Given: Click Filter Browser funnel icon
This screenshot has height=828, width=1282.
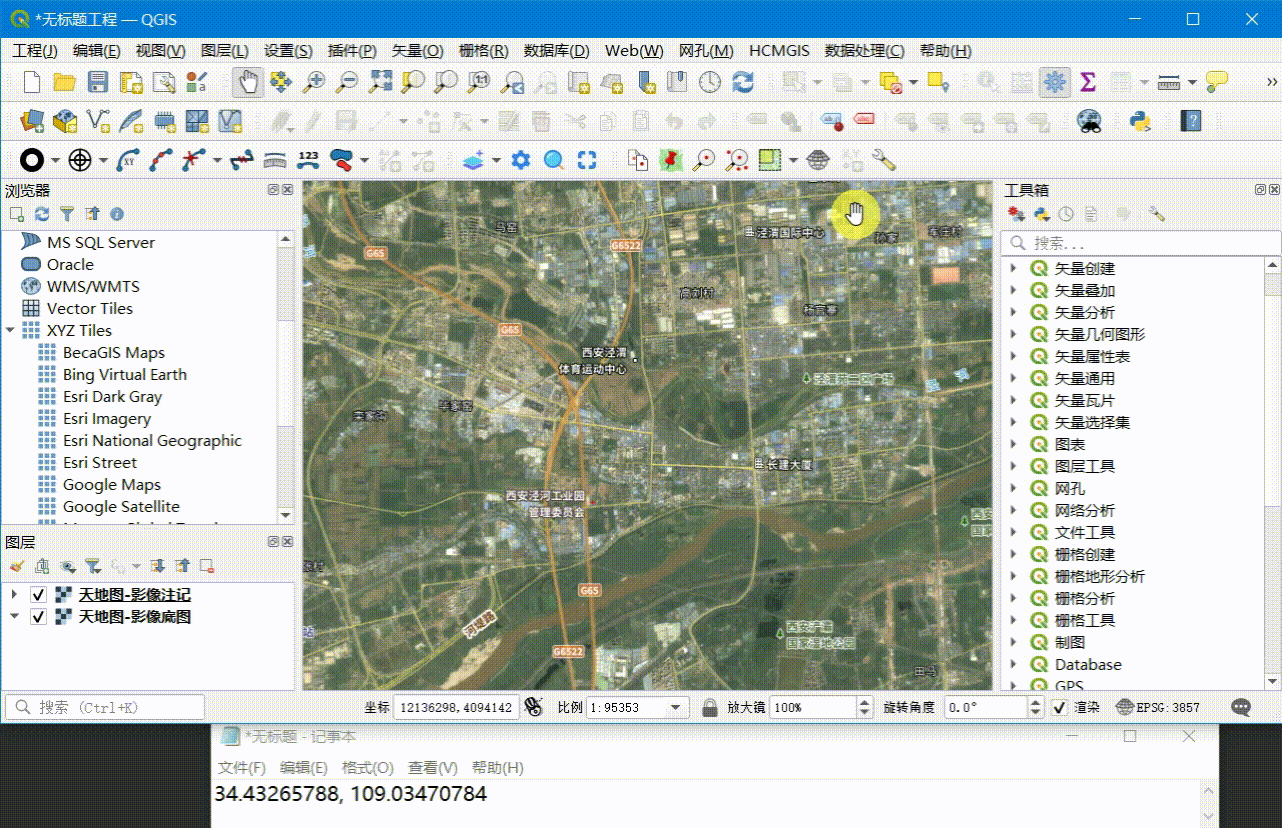Looking at the screenshot, I should [67, 214].
